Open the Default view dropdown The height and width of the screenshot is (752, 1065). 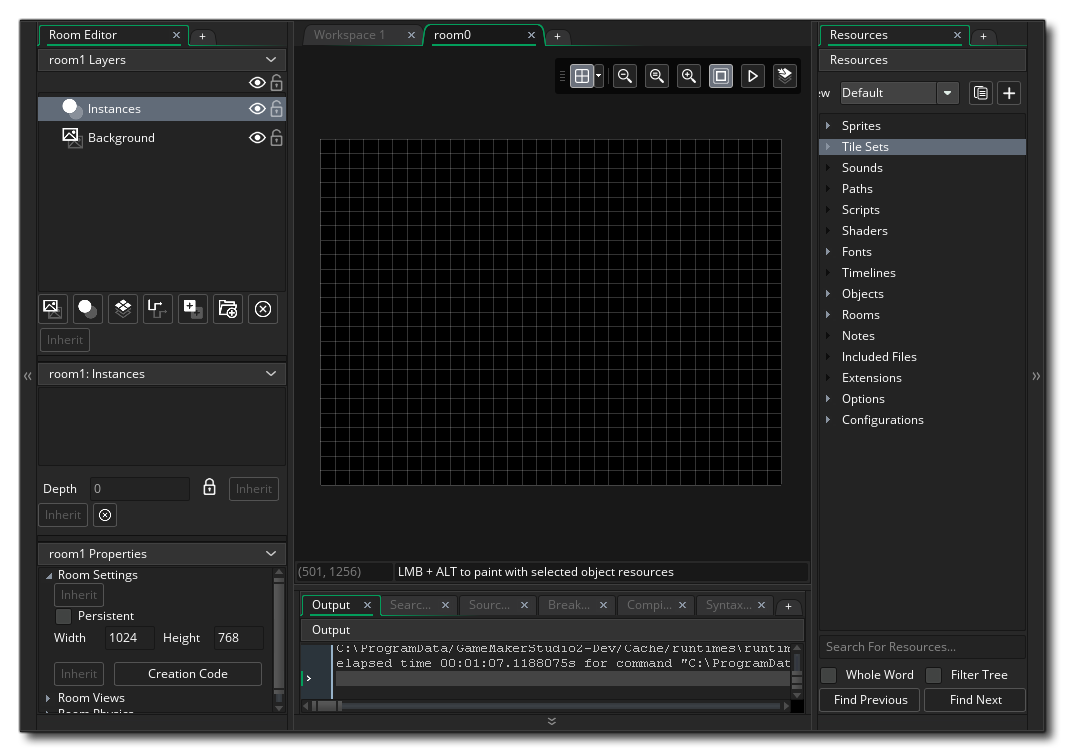947,93
